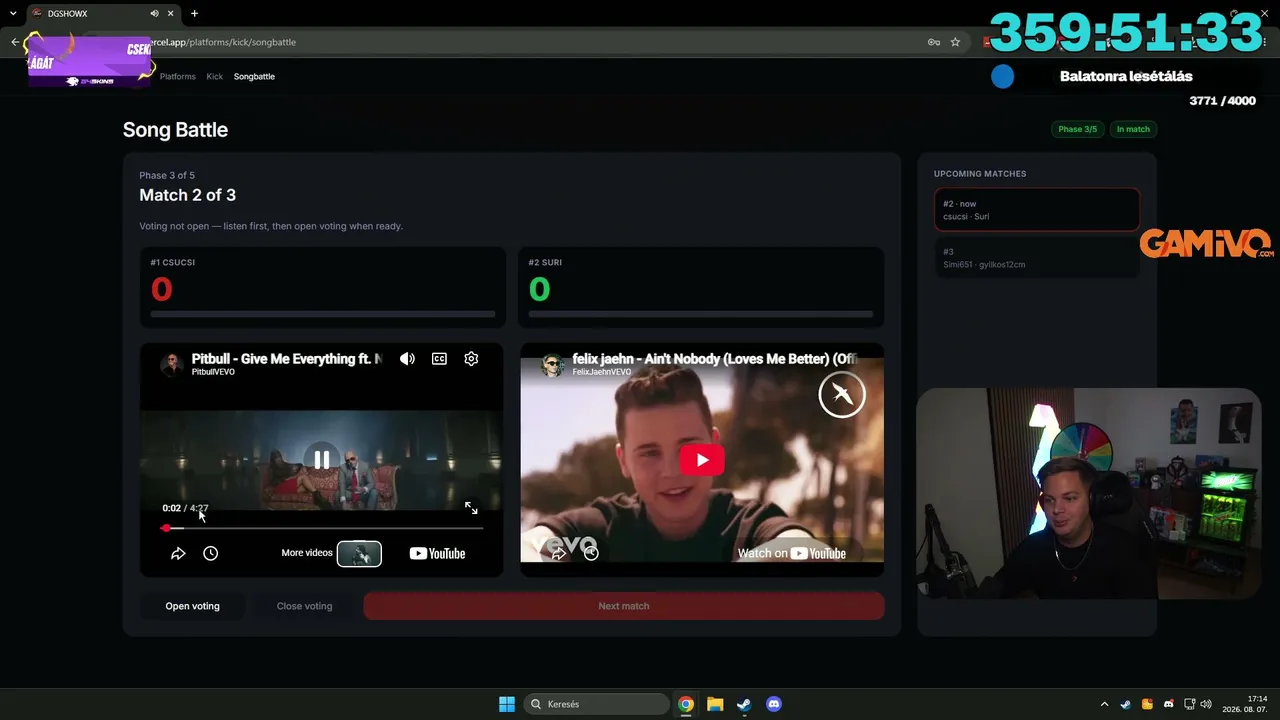Image resolution: width=1280 pixels, height=720 pixels.
Task: Open Chrome from the taskbar
Action: pyautogui.click(x=686, y=704)
